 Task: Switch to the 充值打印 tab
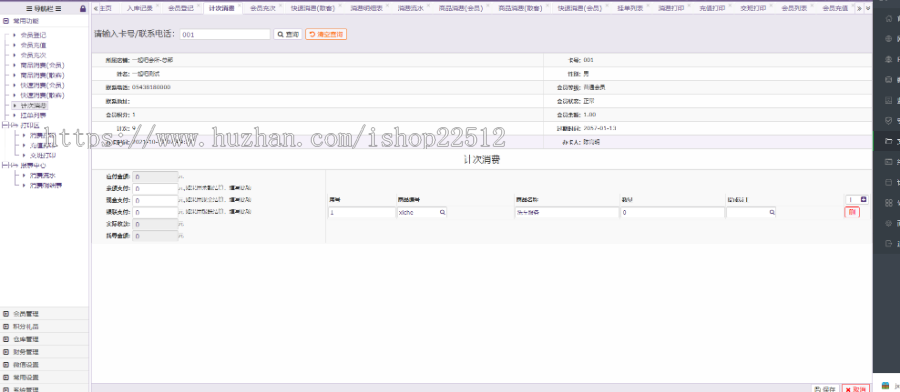[712, 9]
